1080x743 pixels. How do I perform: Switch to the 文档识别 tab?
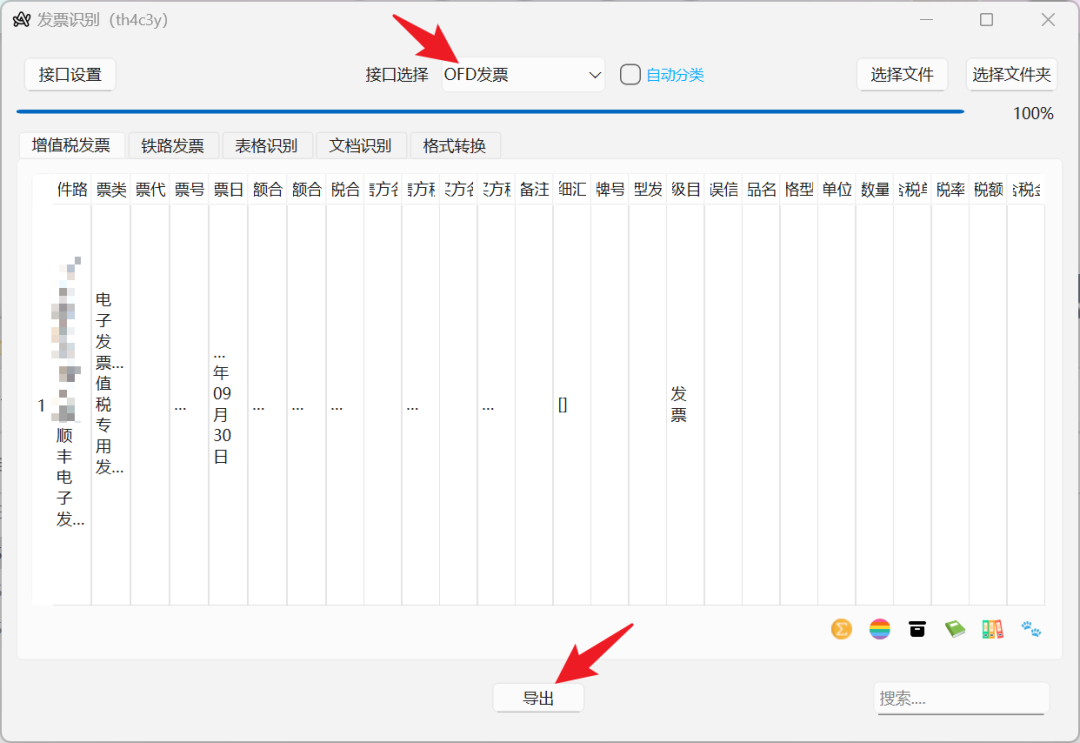tap(361, 145)
